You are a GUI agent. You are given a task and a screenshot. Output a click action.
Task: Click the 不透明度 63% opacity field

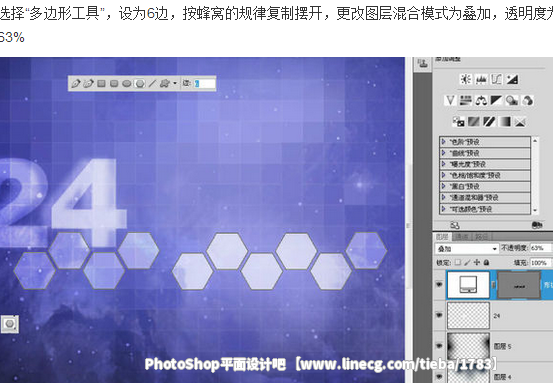tap(540, 248)
